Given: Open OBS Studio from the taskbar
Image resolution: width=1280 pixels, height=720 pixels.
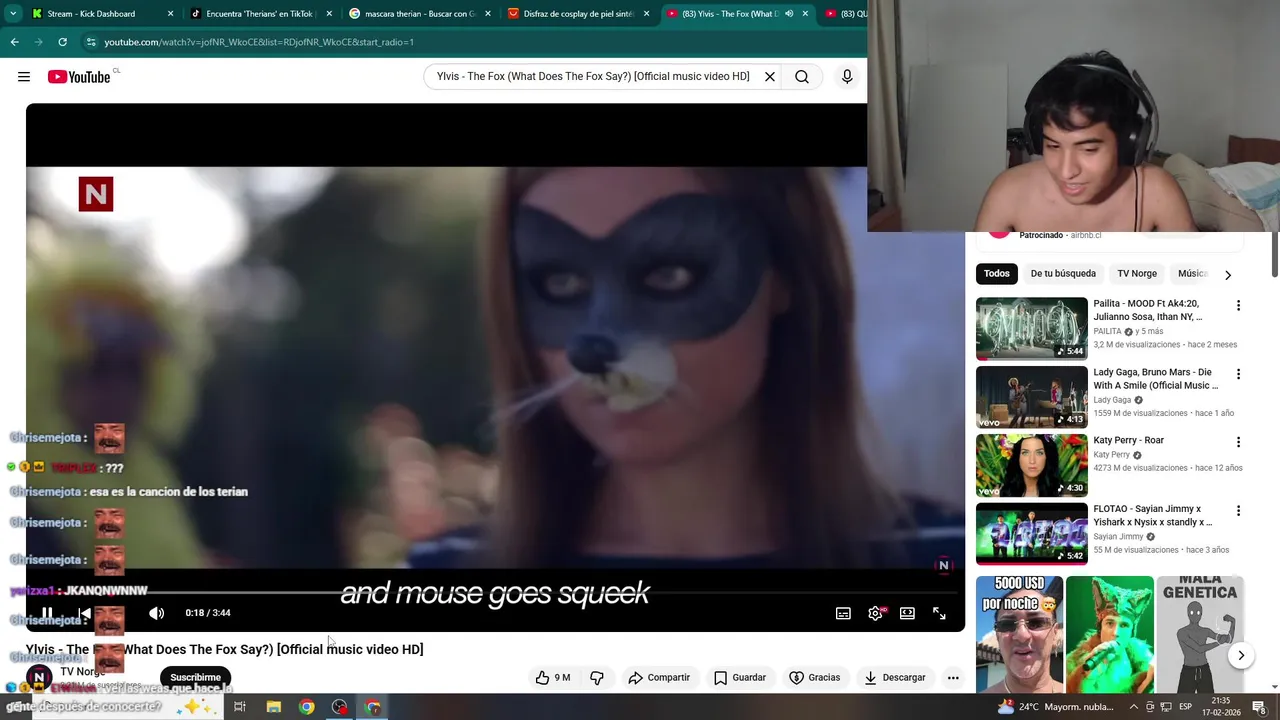Looking at the screenshot, I should click(340, 707).
